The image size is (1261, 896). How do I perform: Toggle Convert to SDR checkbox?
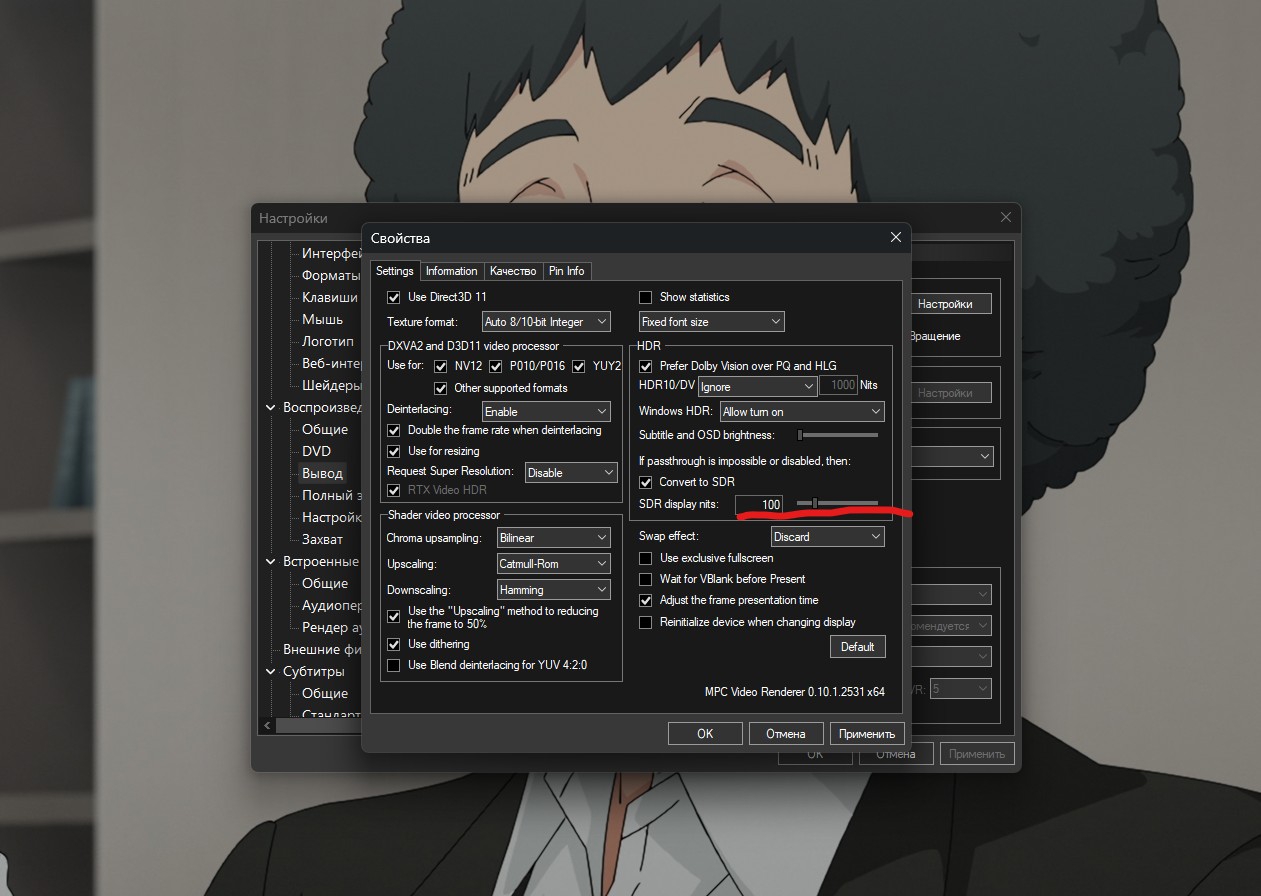[645, 482]
